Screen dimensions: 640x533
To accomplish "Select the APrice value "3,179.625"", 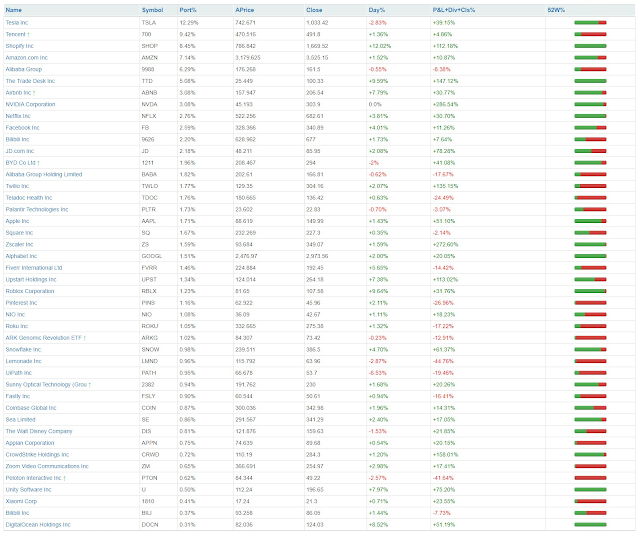I will [248, 58].
